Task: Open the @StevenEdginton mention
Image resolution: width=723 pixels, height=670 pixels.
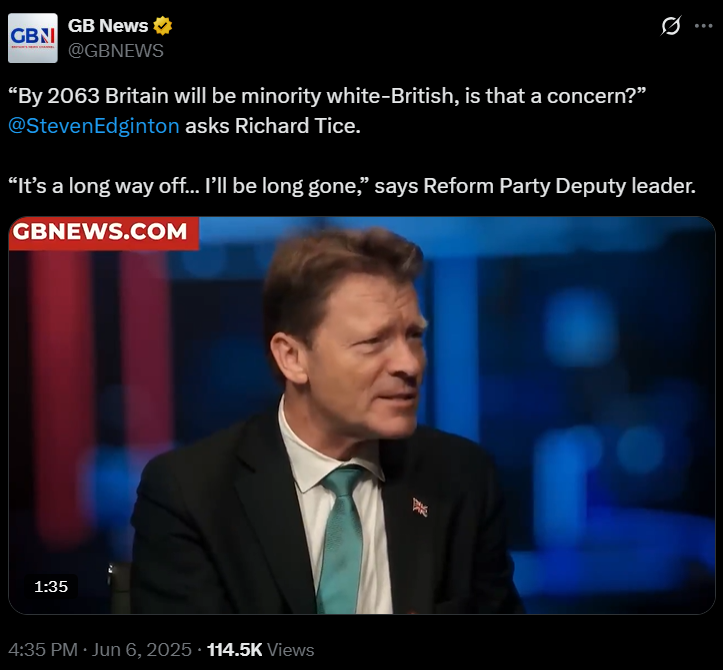Action: tap(94, 126)
